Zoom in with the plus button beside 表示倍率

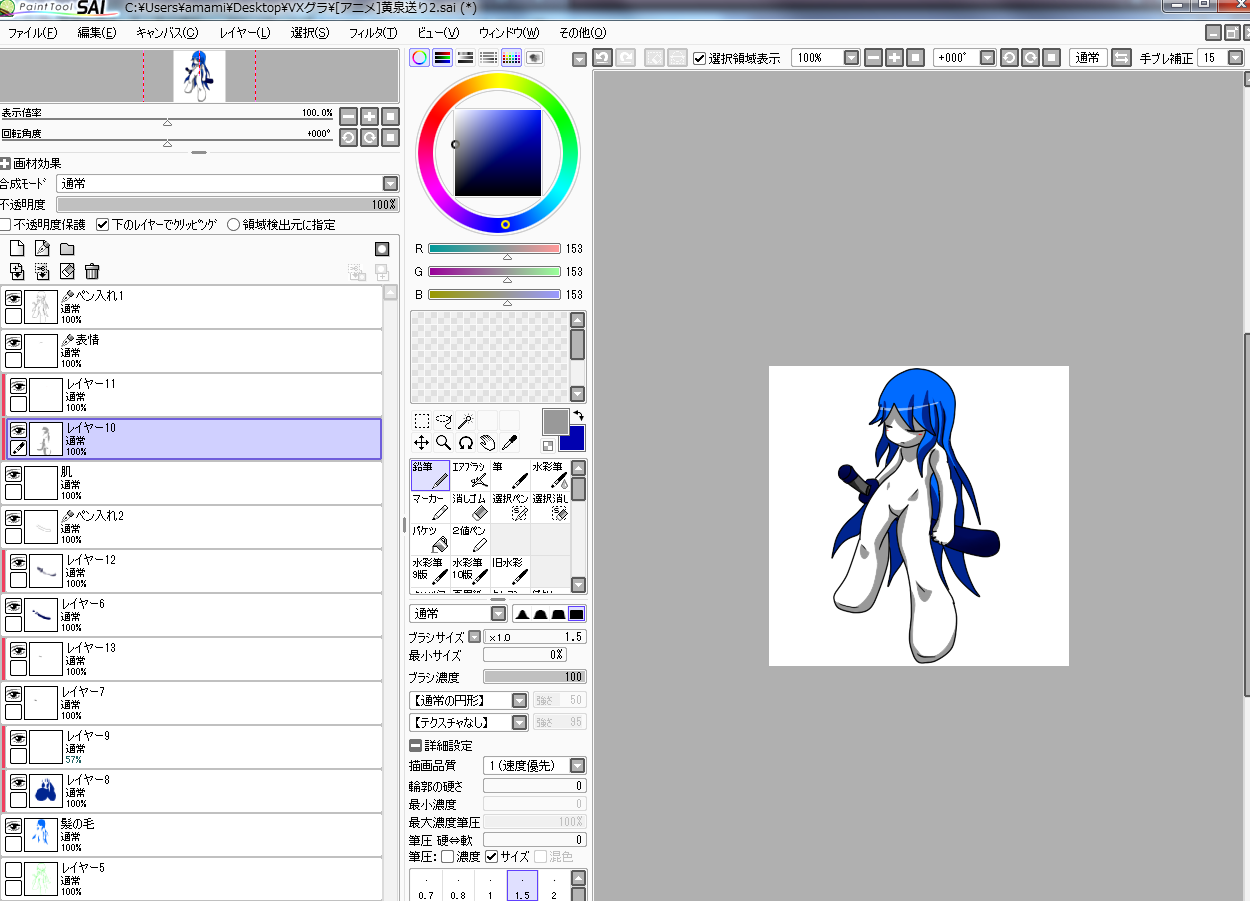coord(369,116)
